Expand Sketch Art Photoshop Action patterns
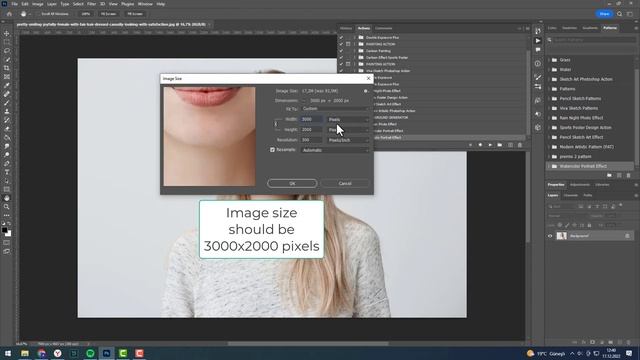The width and height of the screenshot is (640, 360). [x=549, y=79]
